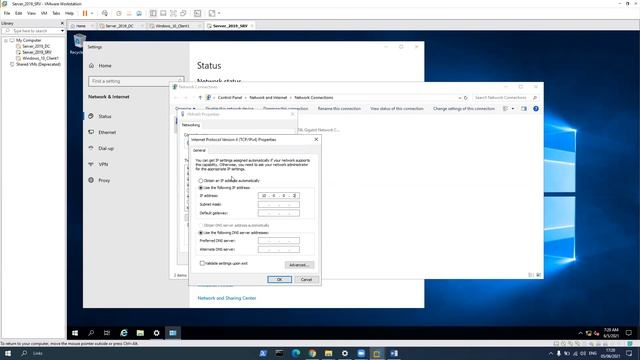Click the VMware suspend (pause) toolbar button
Viewport: 640px width, 360px height.
(x=85, y=13)
